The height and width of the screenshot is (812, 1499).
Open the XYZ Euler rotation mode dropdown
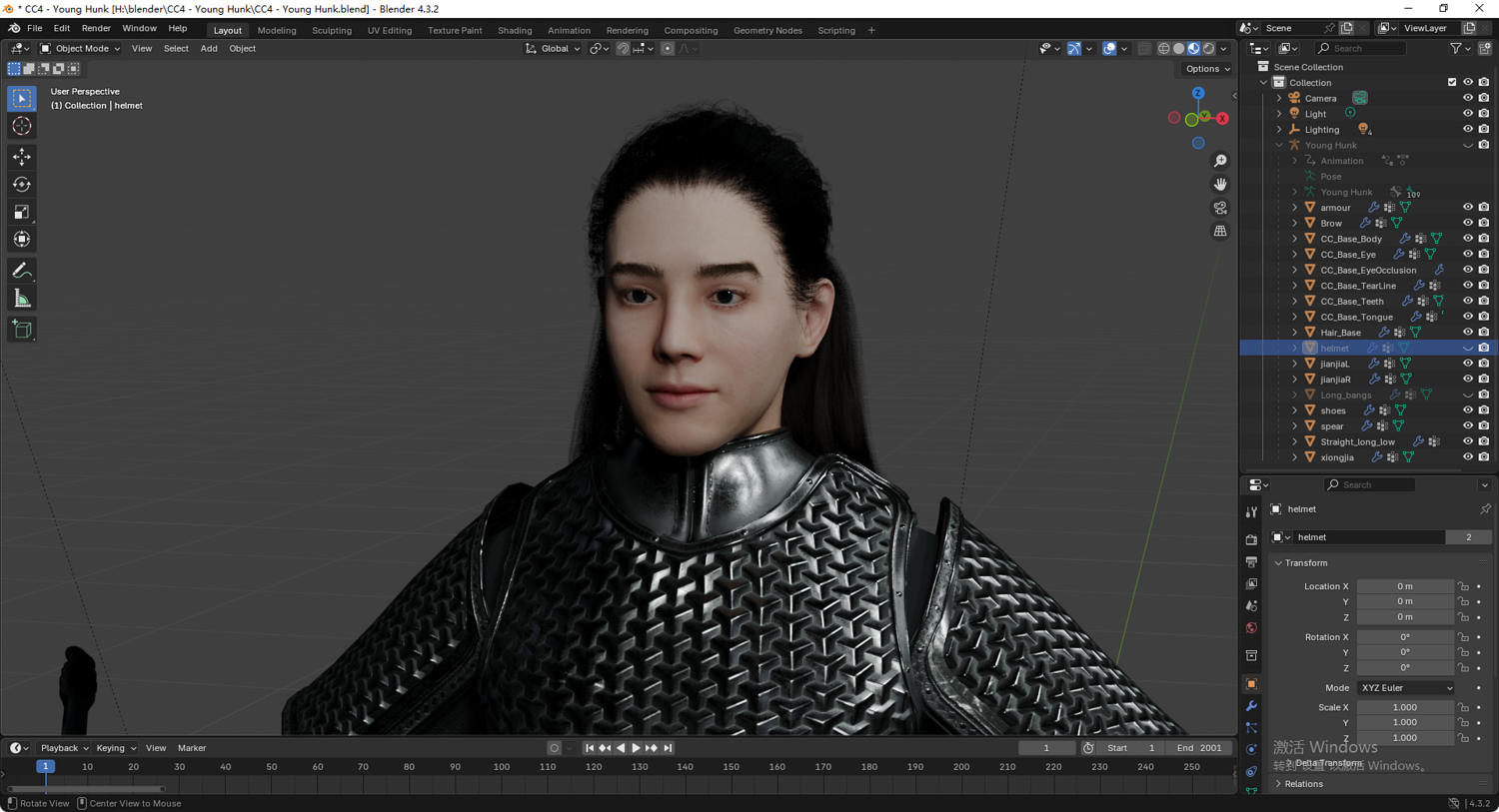[x=1406, y=688]
